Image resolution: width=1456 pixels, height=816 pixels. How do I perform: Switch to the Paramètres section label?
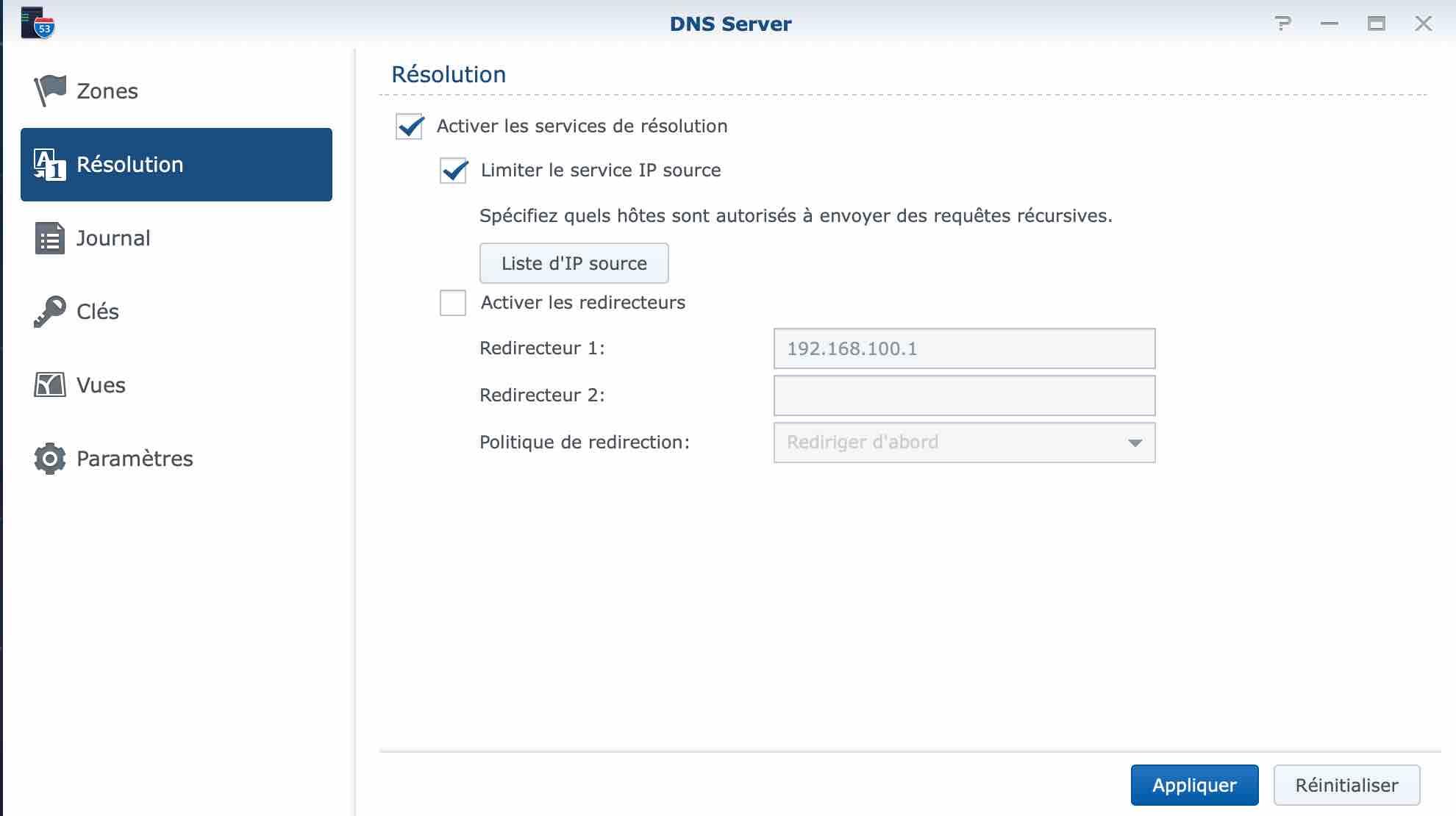[x=135, y=459]
